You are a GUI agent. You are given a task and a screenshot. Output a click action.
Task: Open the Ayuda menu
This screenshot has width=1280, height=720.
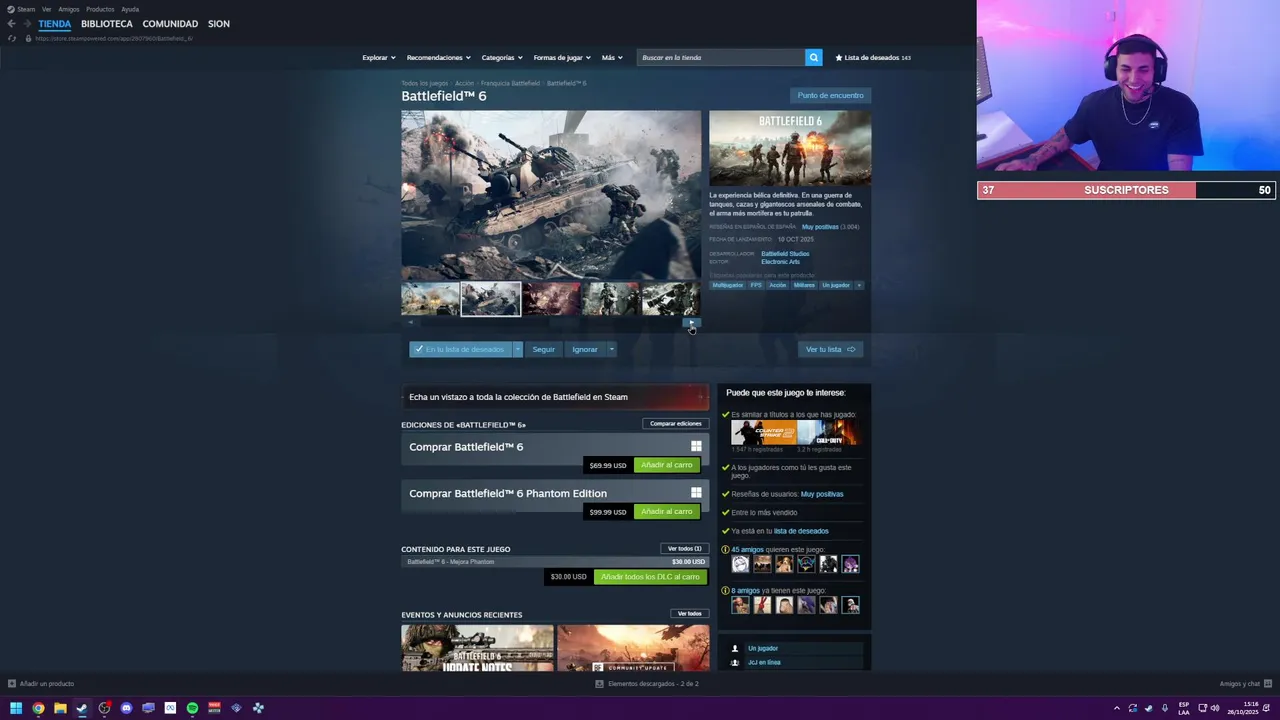point(130,9)
